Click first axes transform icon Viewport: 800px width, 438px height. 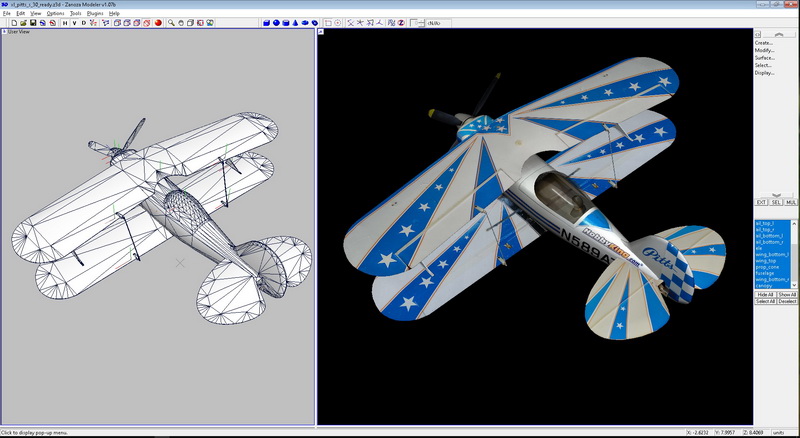coord(351,23)
